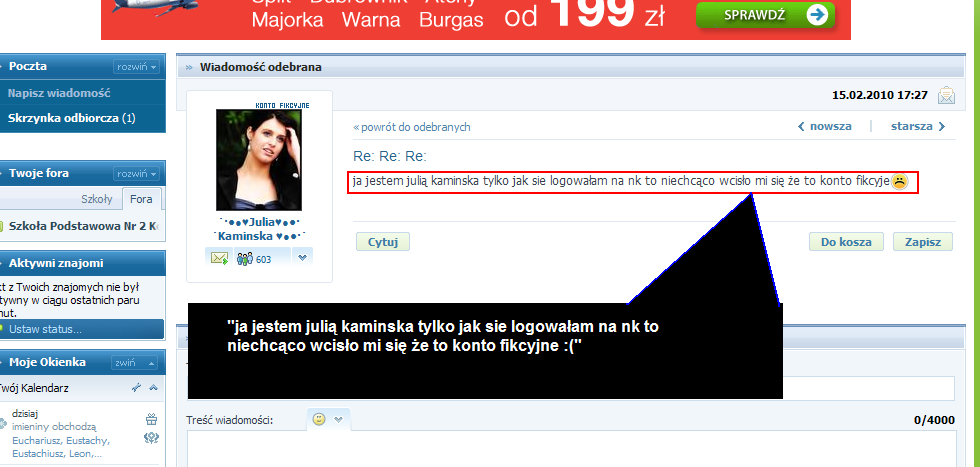Move message to trash with Do kosza
Image resolution: width=980 pixels, height=467 pixels.
(x=846, y=242)
